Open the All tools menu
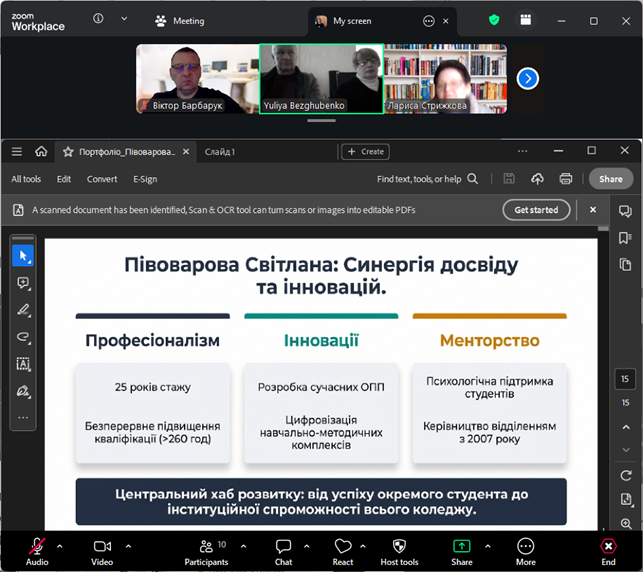This screenshot has height=572, width=643. 26,179
